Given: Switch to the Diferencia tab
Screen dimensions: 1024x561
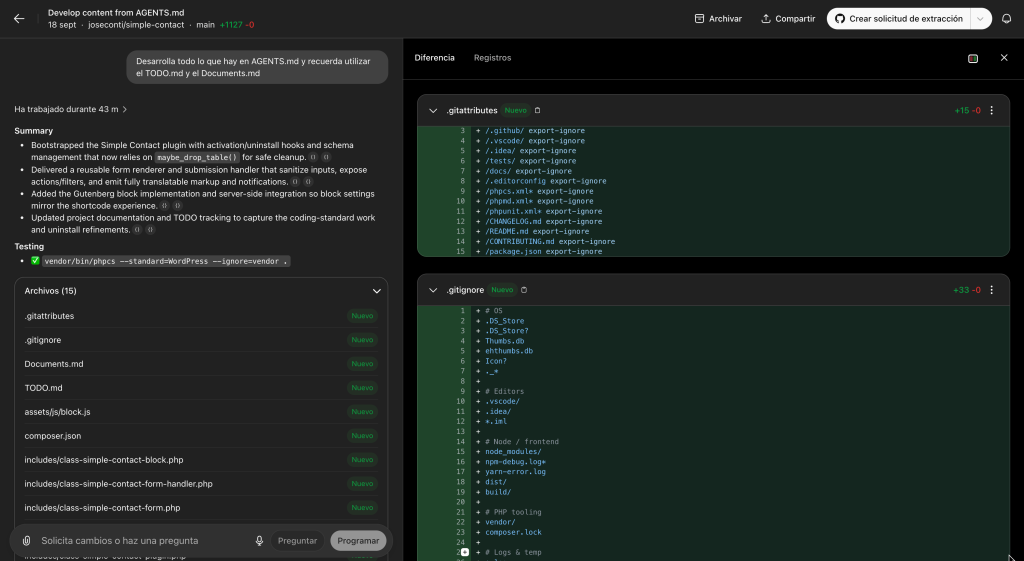Looking at the screenshot, I should pos(434,57).
